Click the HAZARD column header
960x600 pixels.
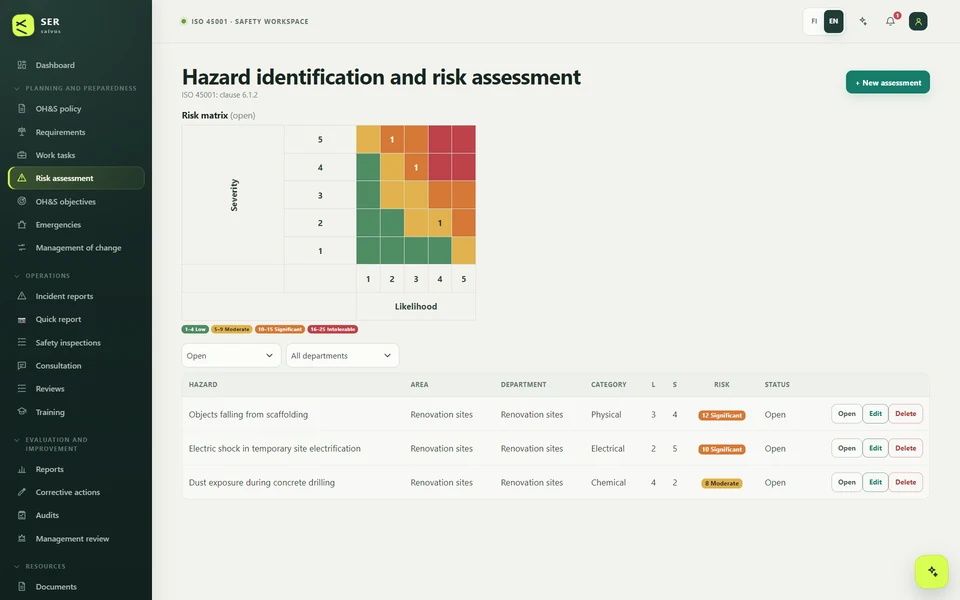tap(203, 384)
